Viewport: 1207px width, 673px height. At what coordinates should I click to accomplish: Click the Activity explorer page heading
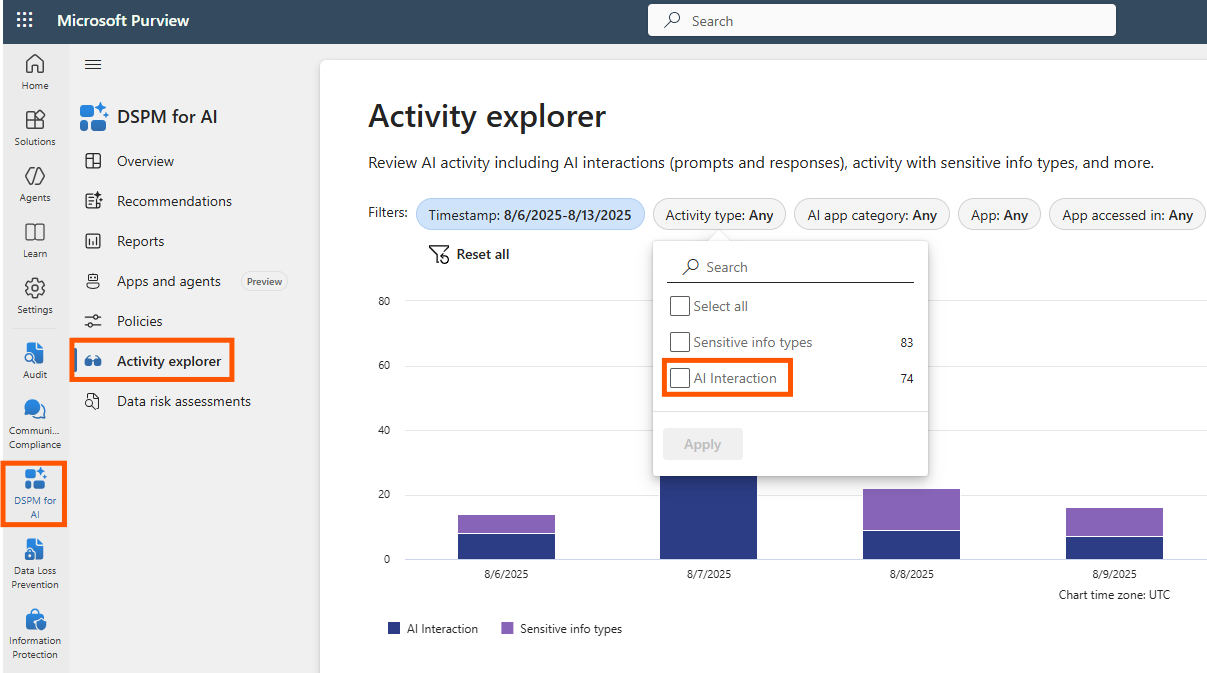pos(487,117)
